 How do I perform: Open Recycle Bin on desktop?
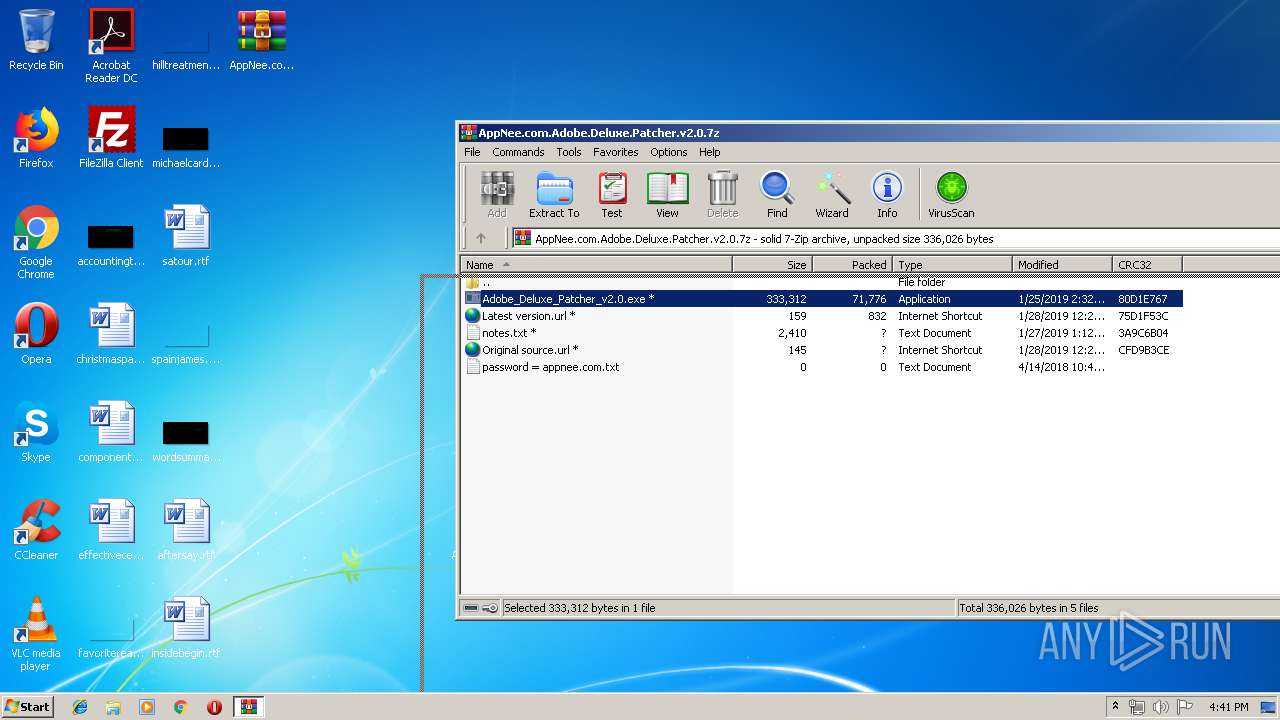(36, 40)
